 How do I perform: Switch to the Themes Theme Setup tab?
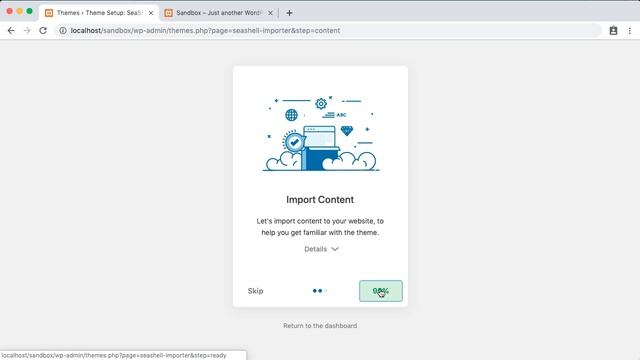[x=99, y=13]
